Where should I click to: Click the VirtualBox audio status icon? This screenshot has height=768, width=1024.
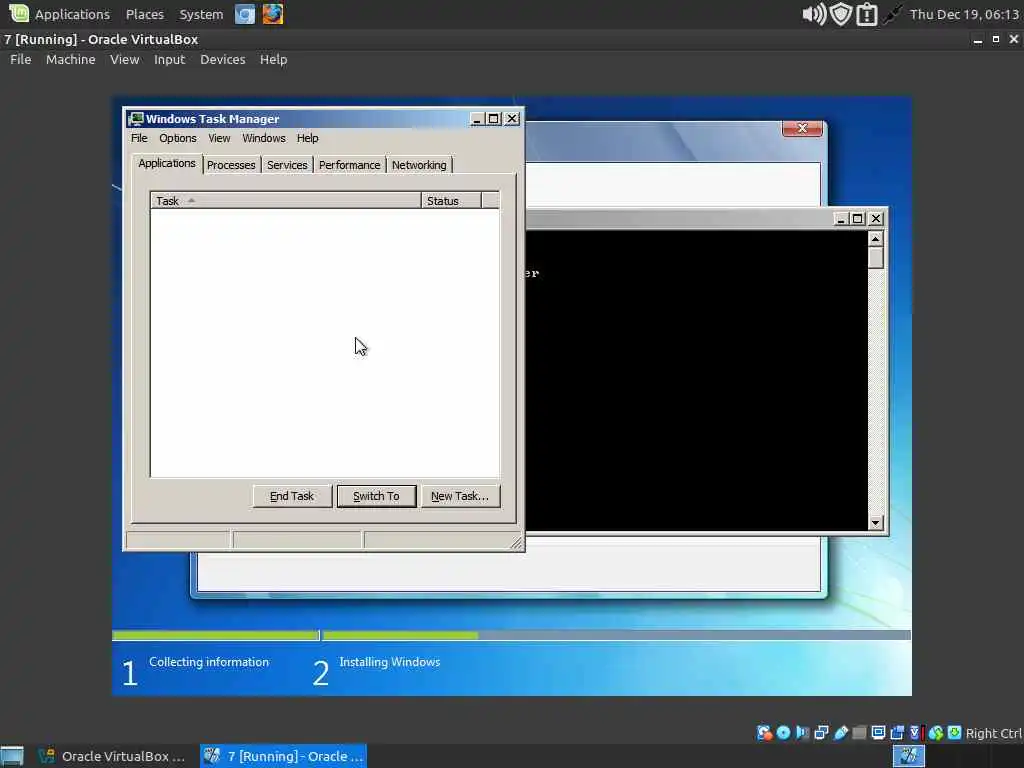coord(802,733)
